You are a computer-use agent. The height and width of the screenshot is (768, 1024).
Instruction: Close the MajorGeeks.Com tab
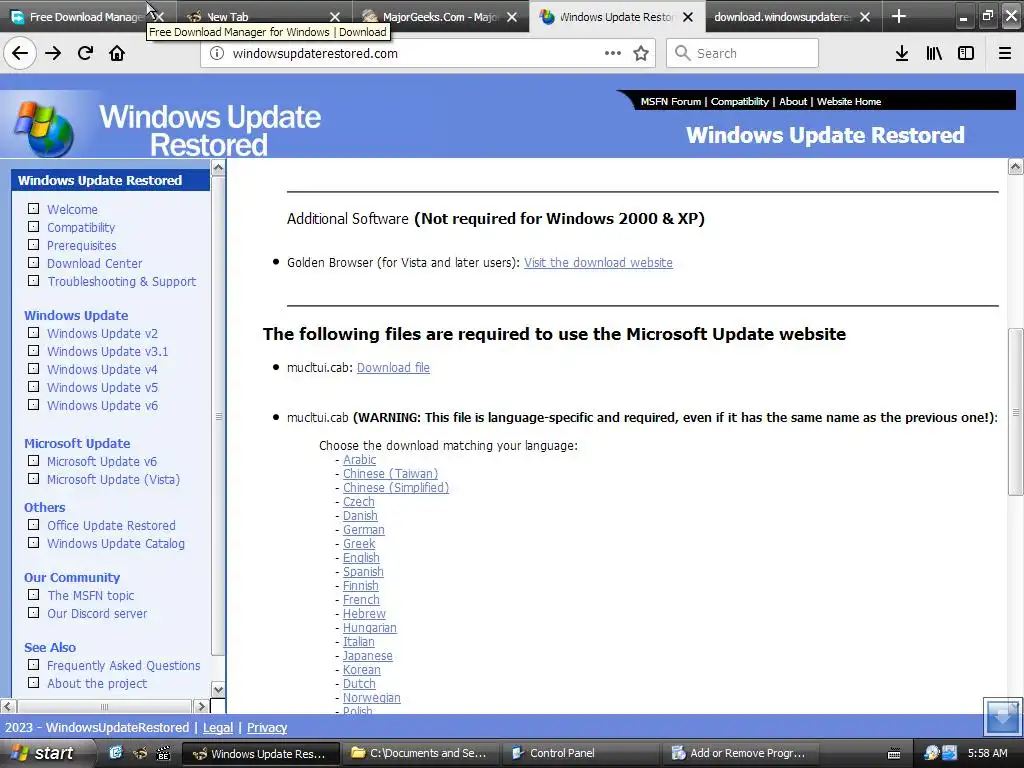click(x=512, y=17)
